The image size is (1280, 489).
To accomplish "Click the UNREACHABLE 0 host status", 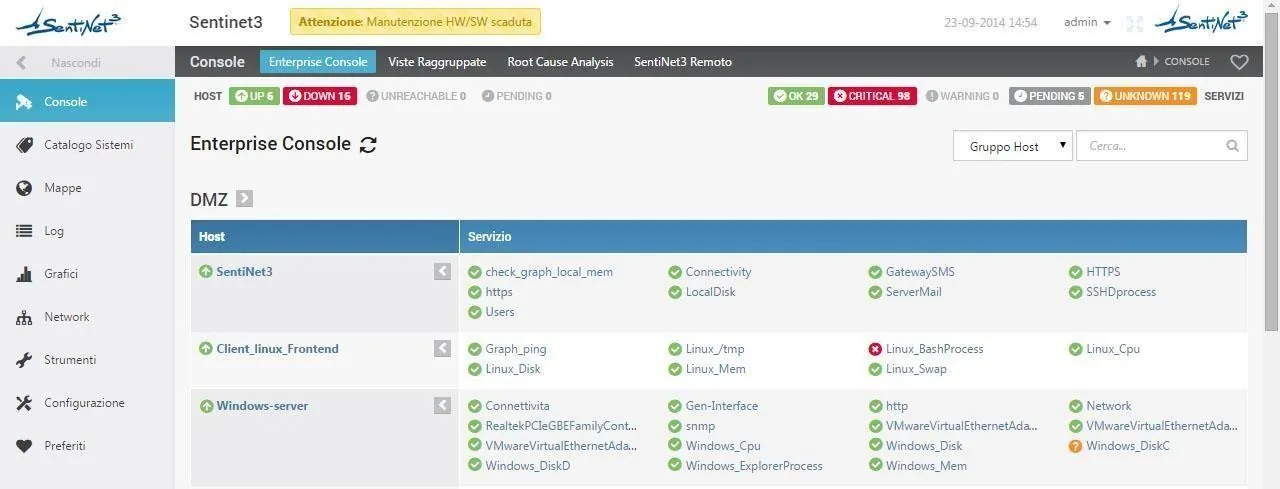I will click(416, 96).
